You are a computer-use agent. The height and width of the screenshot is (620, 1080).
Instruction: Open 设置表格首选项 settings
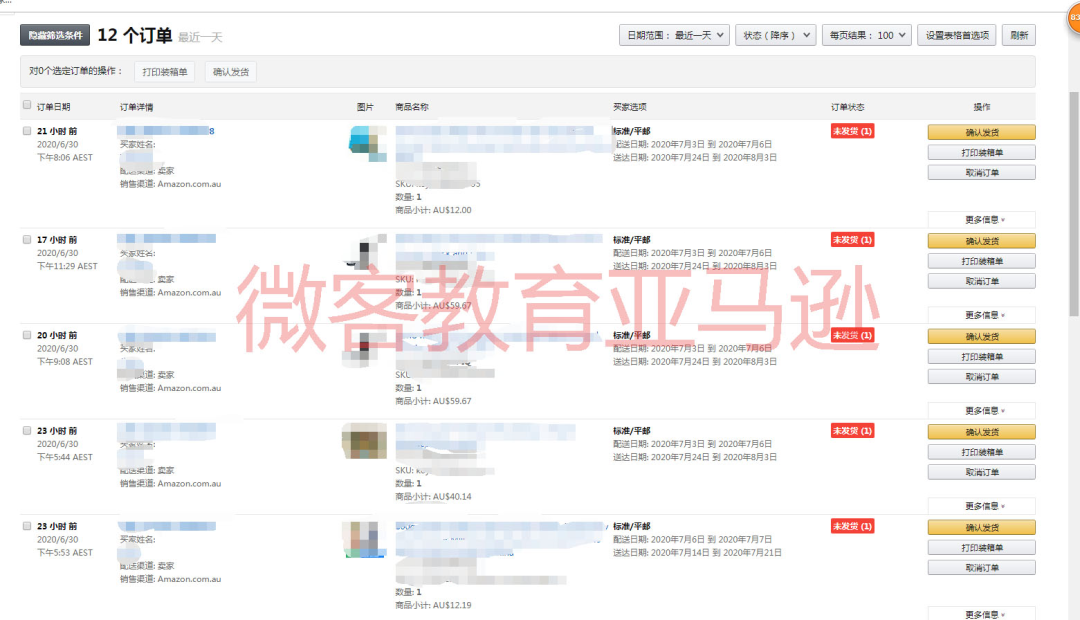(x=956, y=34)
